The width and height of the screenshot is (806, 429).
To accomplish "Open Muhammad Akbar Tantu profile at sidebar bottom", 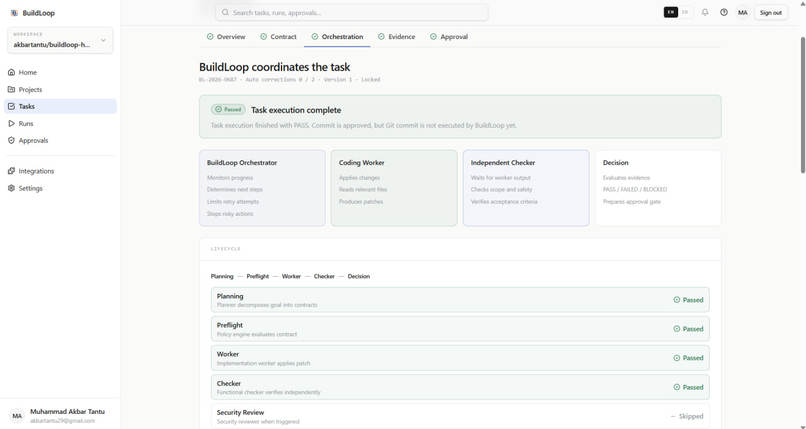I will click(60, 416).
